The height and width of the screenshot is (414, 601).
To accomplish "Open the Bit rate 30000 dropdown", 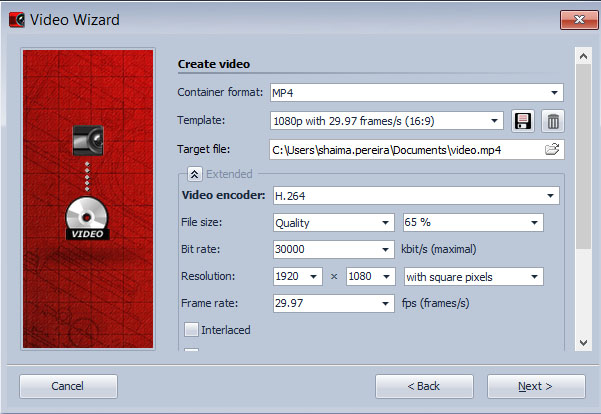I will [x=334, y=249].
